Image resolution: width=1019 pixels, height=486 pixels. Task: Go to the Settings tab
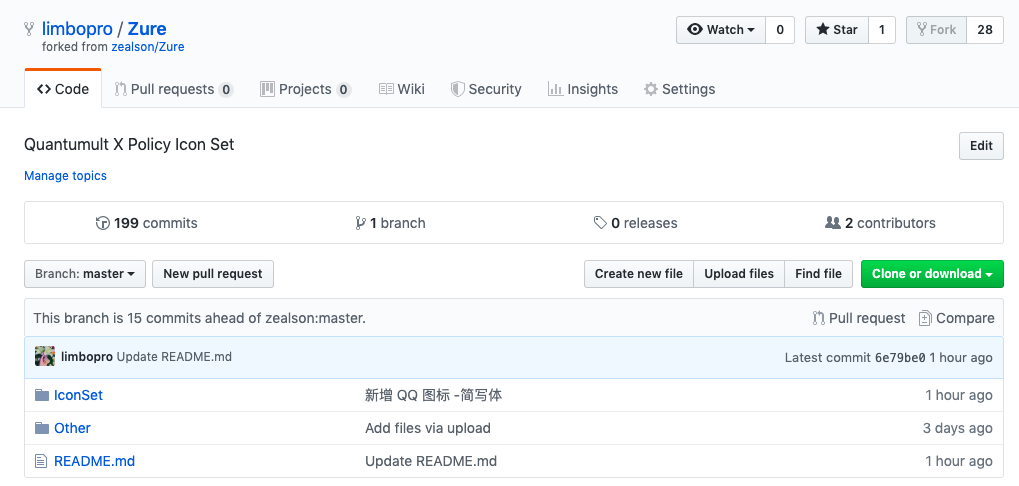click(x=679, y=90)
